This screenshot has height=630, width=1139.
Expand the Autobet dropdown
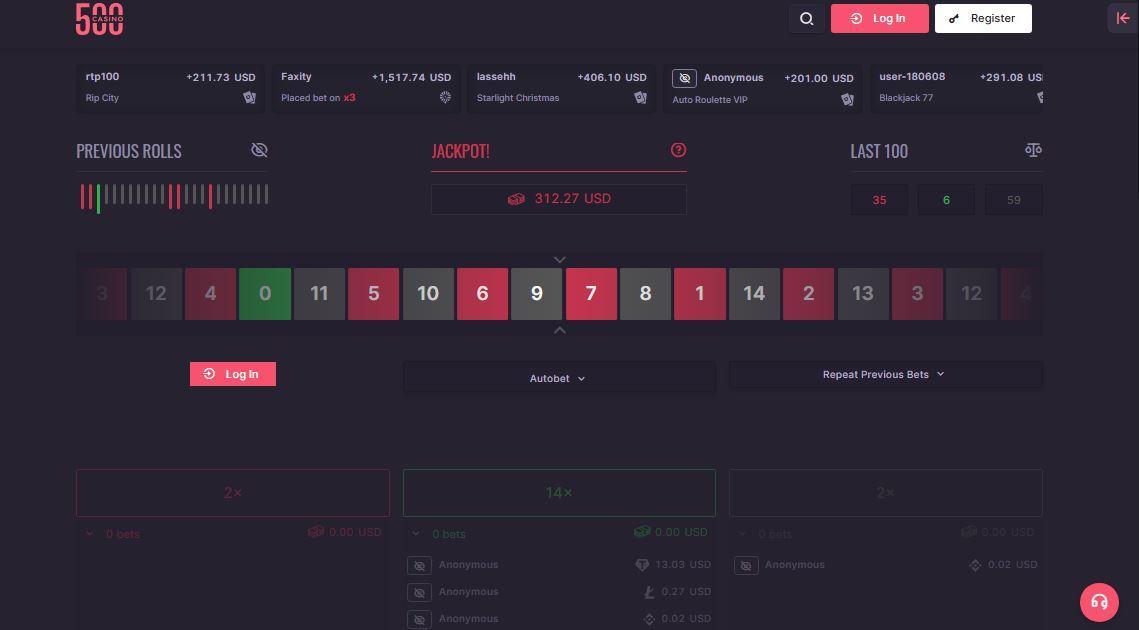tap(559, 378)
